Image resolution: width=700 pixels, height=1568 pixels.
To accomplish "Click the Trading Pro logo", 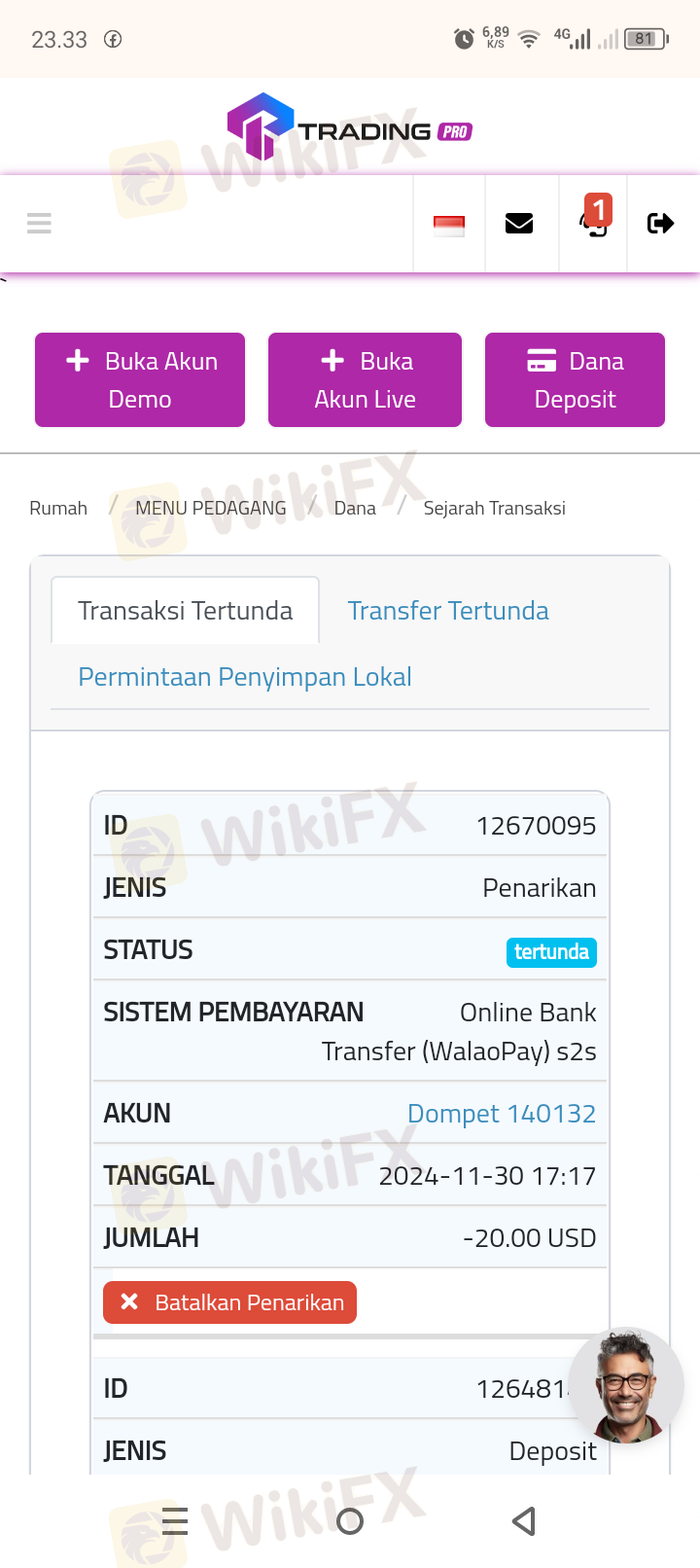I will 349,127.
